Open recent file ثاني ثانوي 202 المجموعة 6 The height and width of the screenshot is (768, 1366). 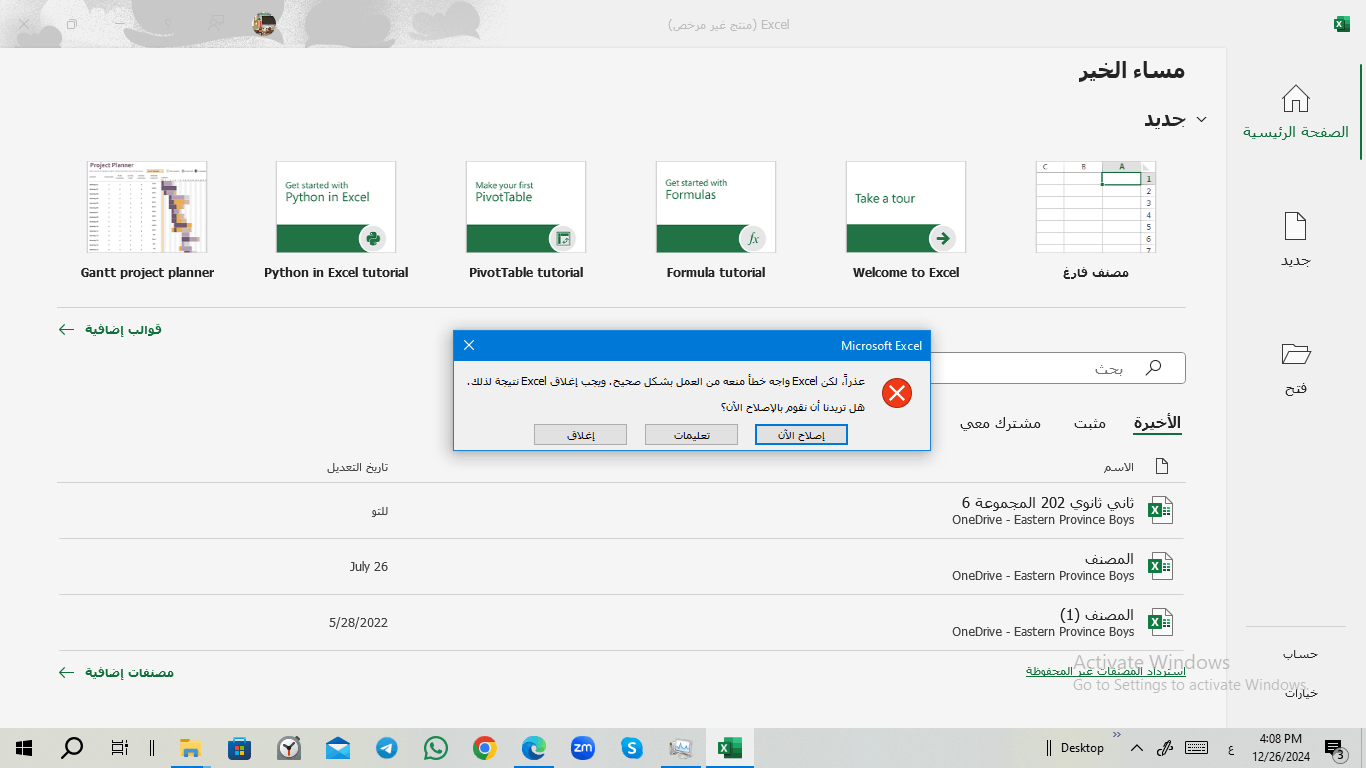pos(621,510)
